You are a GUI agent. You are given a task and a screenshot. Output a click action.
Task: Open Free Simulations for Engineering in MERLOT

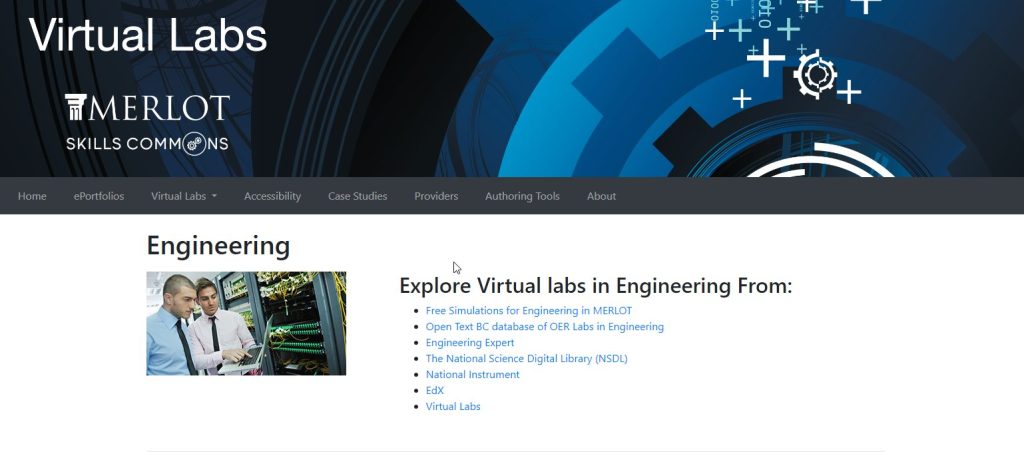tap(529, 311)
